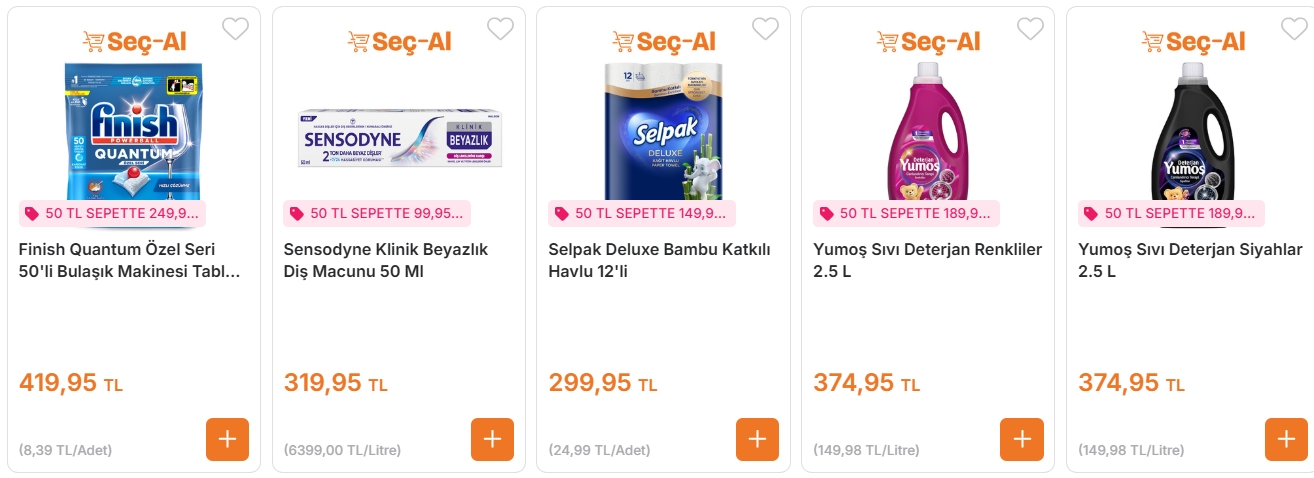This screenshot has height=478, width=1314.
Task: View Selpak Deluxe paper towel image
Action: point(663,130)
